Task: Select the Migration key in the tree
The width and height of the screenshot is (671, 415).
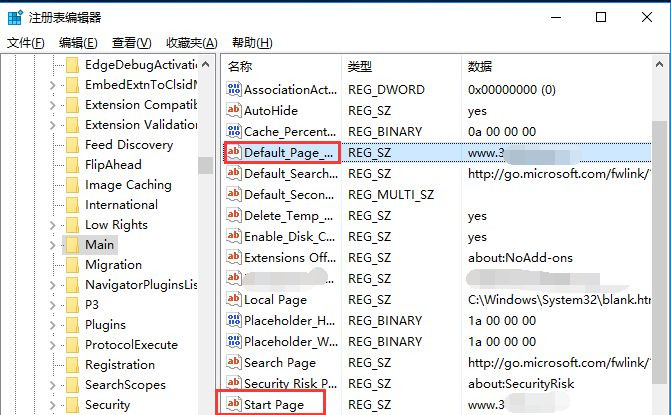Action: pos(113,265)
